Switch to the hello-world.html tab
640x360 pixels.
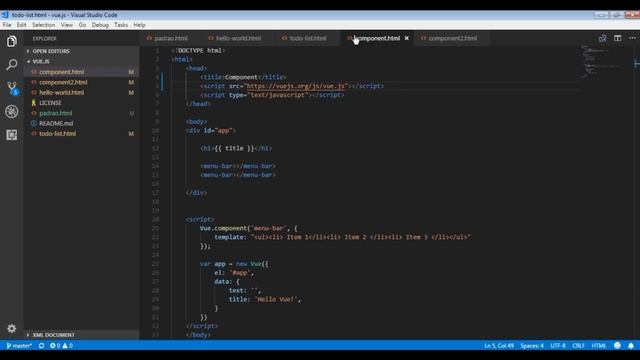pyautogui.click(x=238, y=38)
